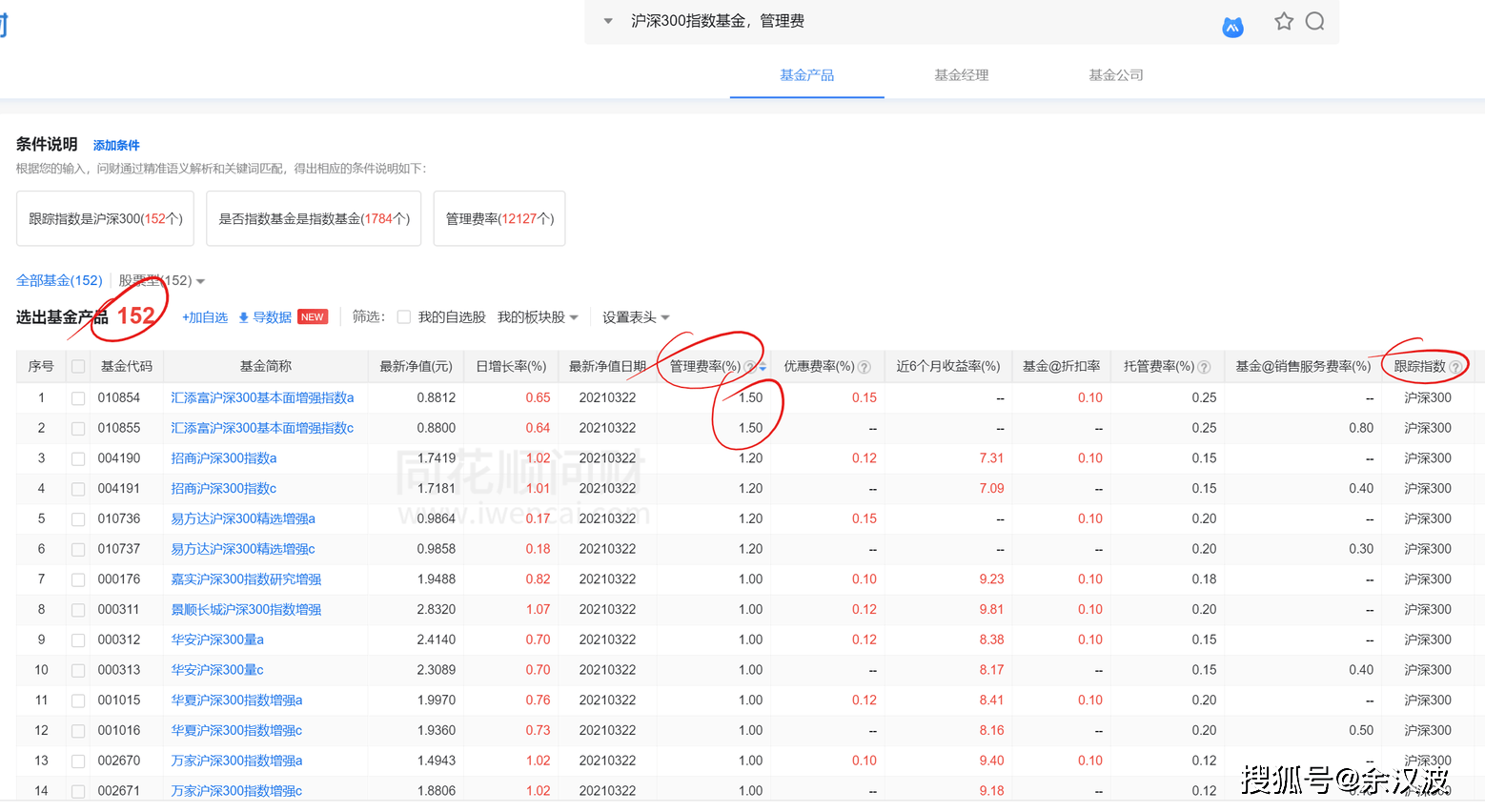
Task: Switch to the 基金经理 tab
Action: click(x=962, y=75)
